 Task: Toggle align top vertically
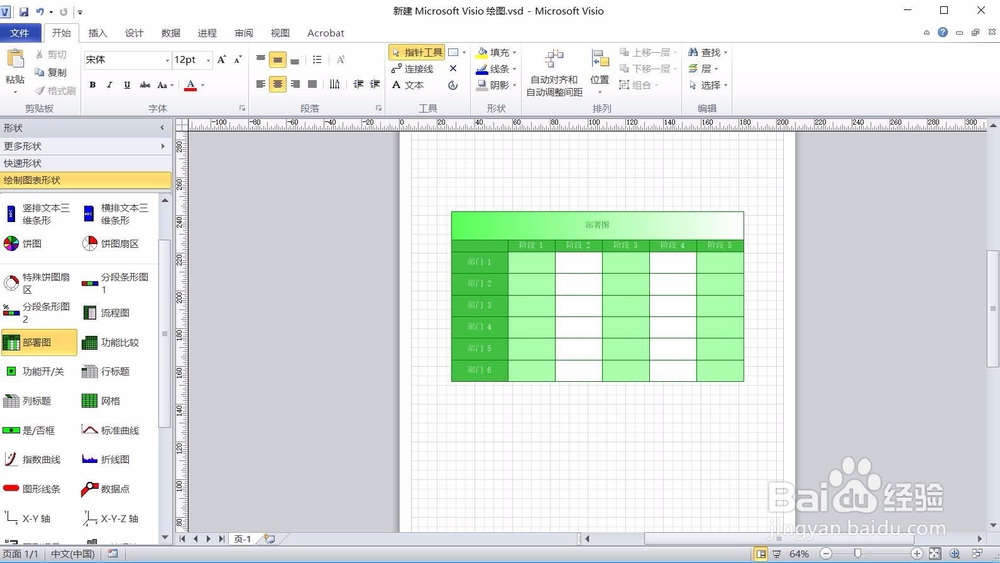click(x=261, y=60)
